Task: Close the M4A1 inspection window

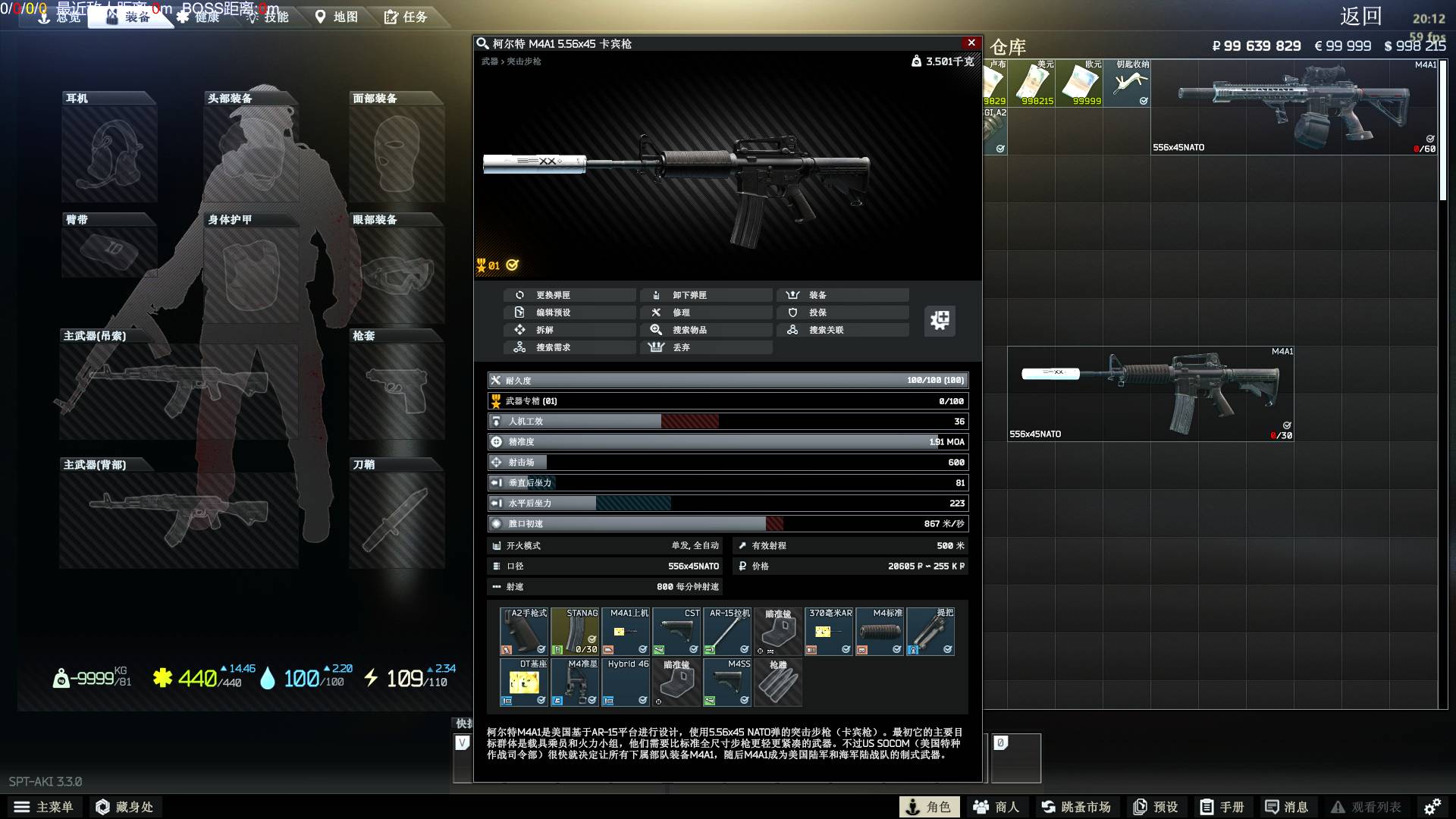Action: [971, 43]
